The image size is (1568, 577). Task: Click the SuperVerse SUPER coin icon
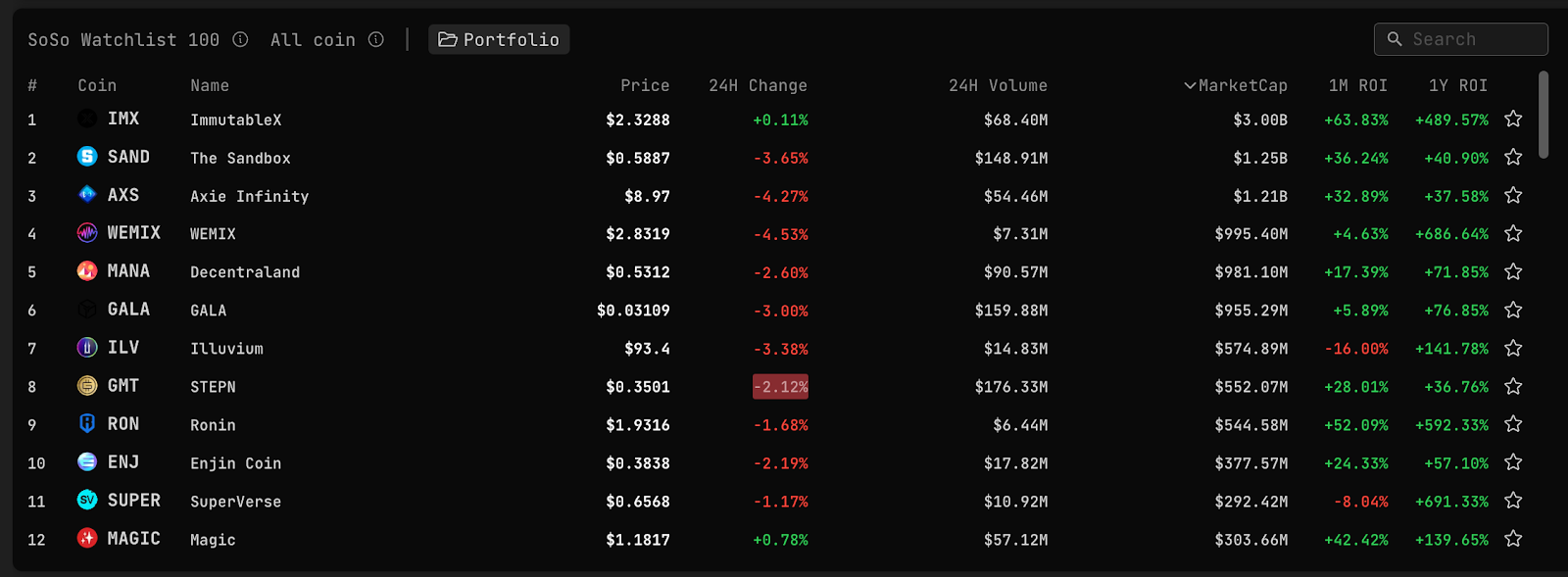point(87,501)
